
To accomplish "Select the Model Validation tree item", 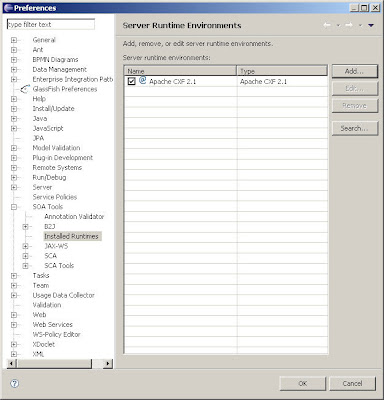I will pos(56,148).
